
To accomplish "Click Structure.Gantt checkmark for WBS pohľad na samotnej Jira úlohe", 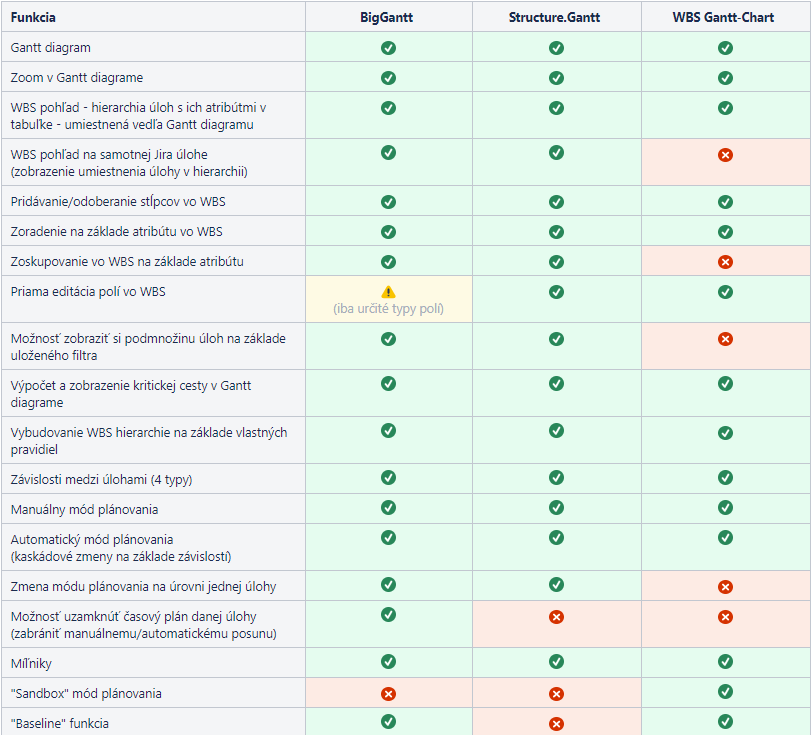I will point(557,153).
